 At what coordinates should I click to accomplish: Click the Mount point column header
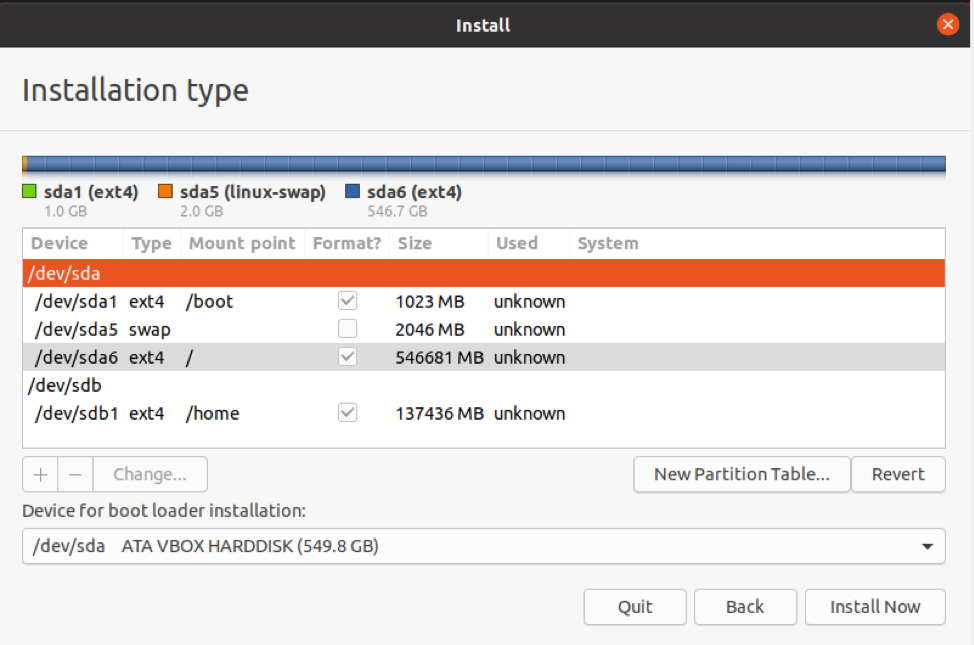tap(241, 243)
